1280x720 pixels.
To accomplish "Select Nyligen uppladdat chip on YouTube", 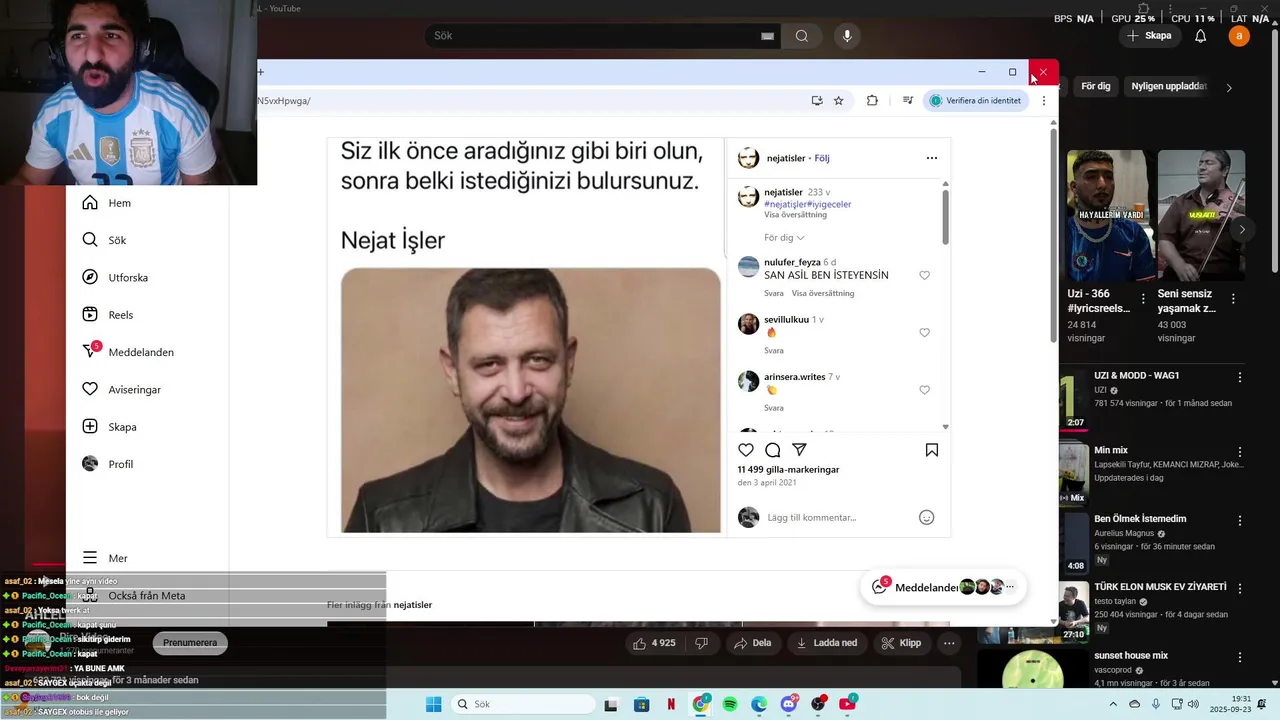I will coord(1169,87).
